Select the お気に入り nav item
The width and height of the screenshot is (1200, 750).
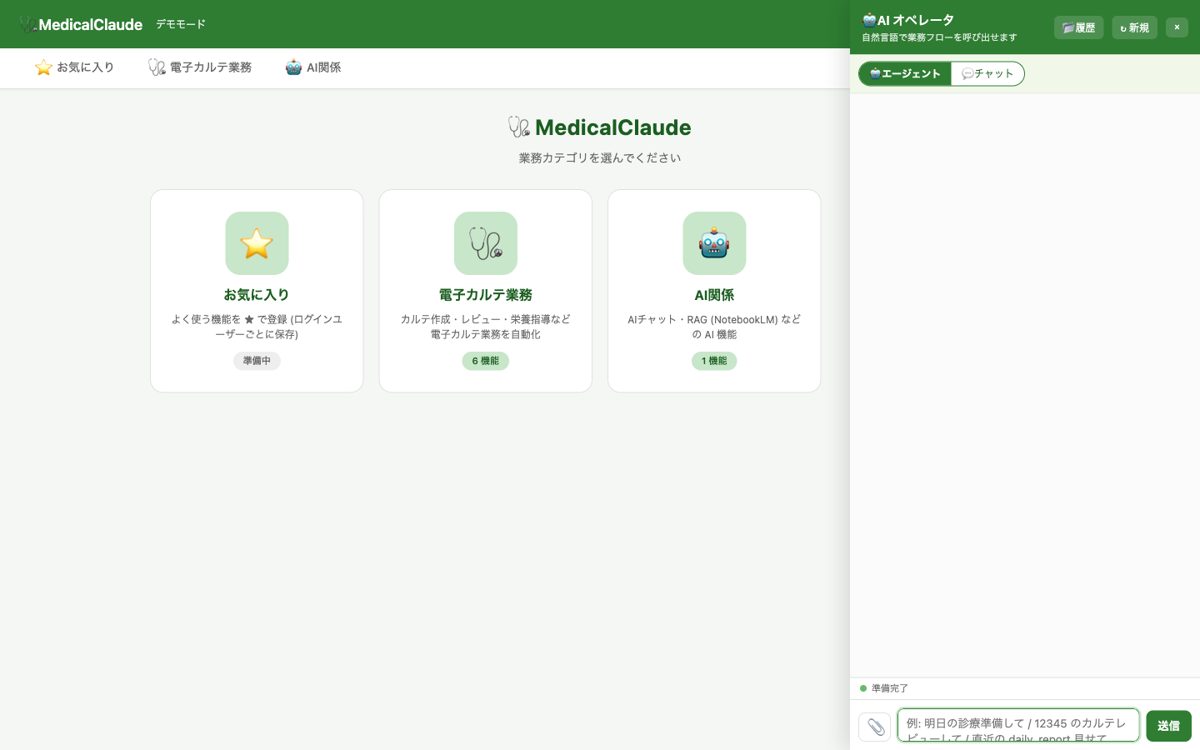coord(75,68)
